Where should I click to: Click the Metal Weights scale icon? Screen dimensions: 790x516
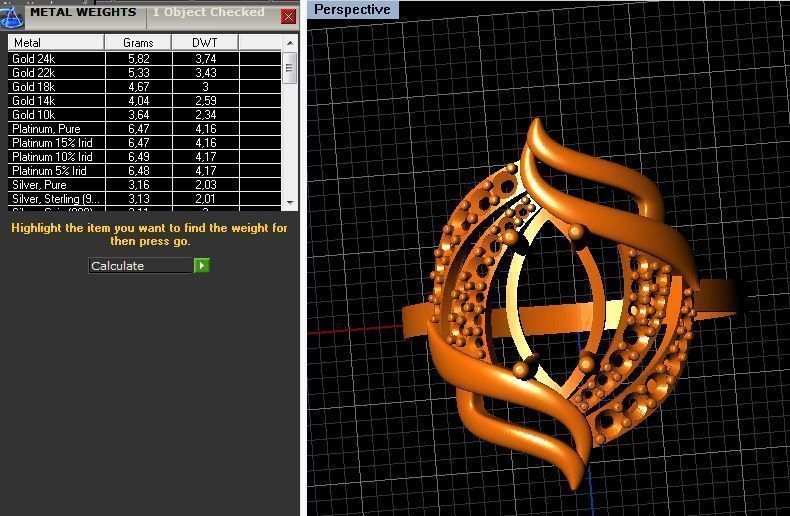pyautogui.click(x=12, y=16)
